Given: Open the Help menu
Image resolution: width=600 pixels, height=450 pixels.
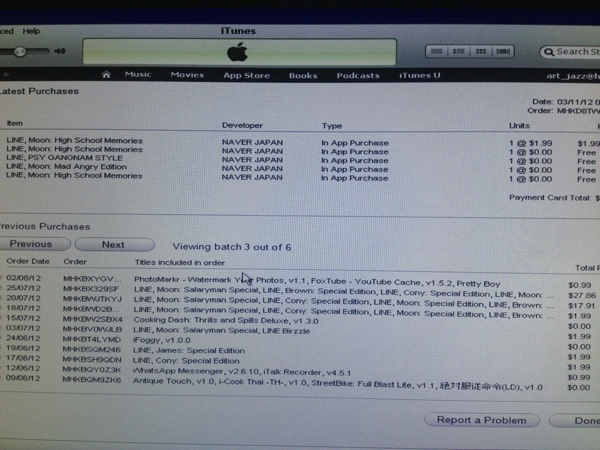Looking at the screenshot, I should tap(31, 31).
